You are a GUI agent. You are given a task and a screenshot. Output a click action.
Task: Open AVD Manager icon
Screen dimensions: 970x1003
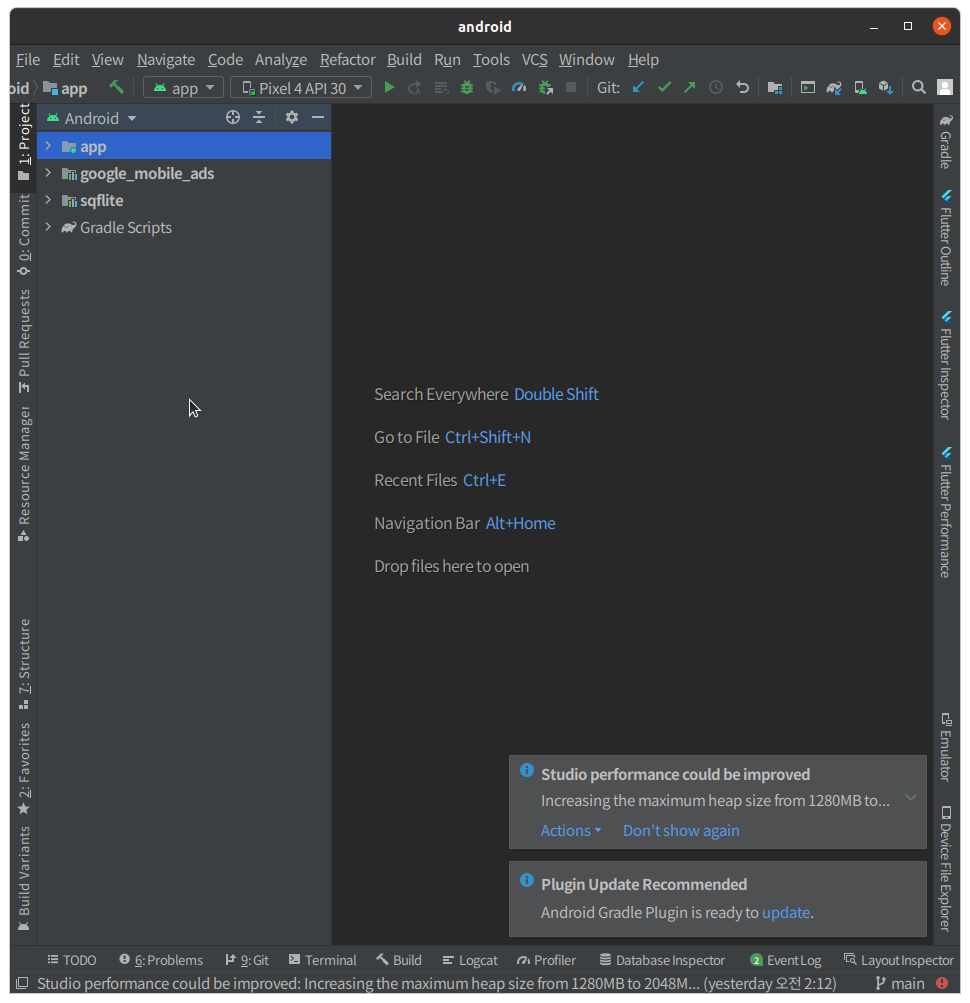coord(860,88)
